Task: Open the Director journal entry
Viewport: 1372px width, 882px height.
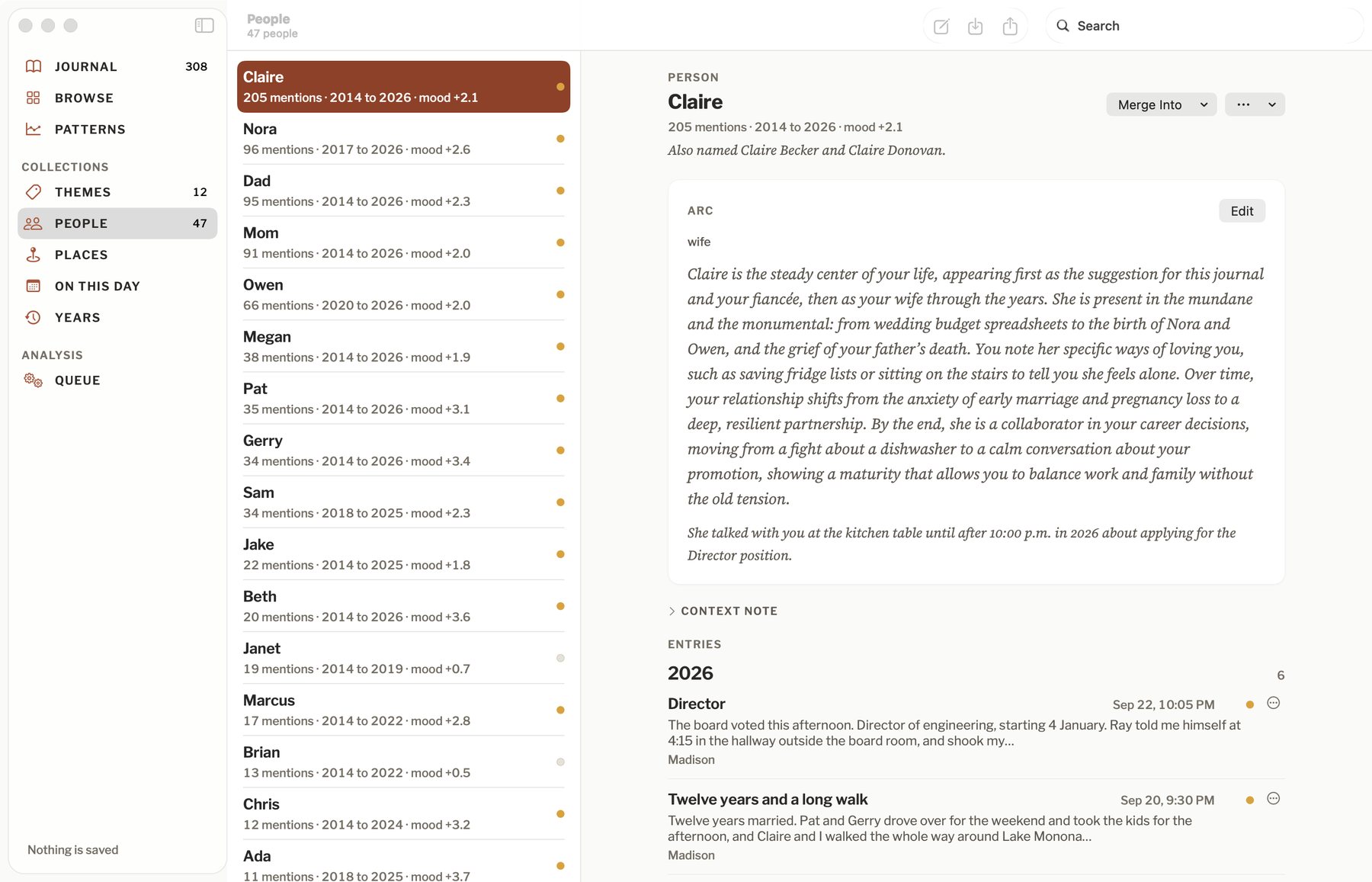Action: pyautogui.click(x=976, y=731)
